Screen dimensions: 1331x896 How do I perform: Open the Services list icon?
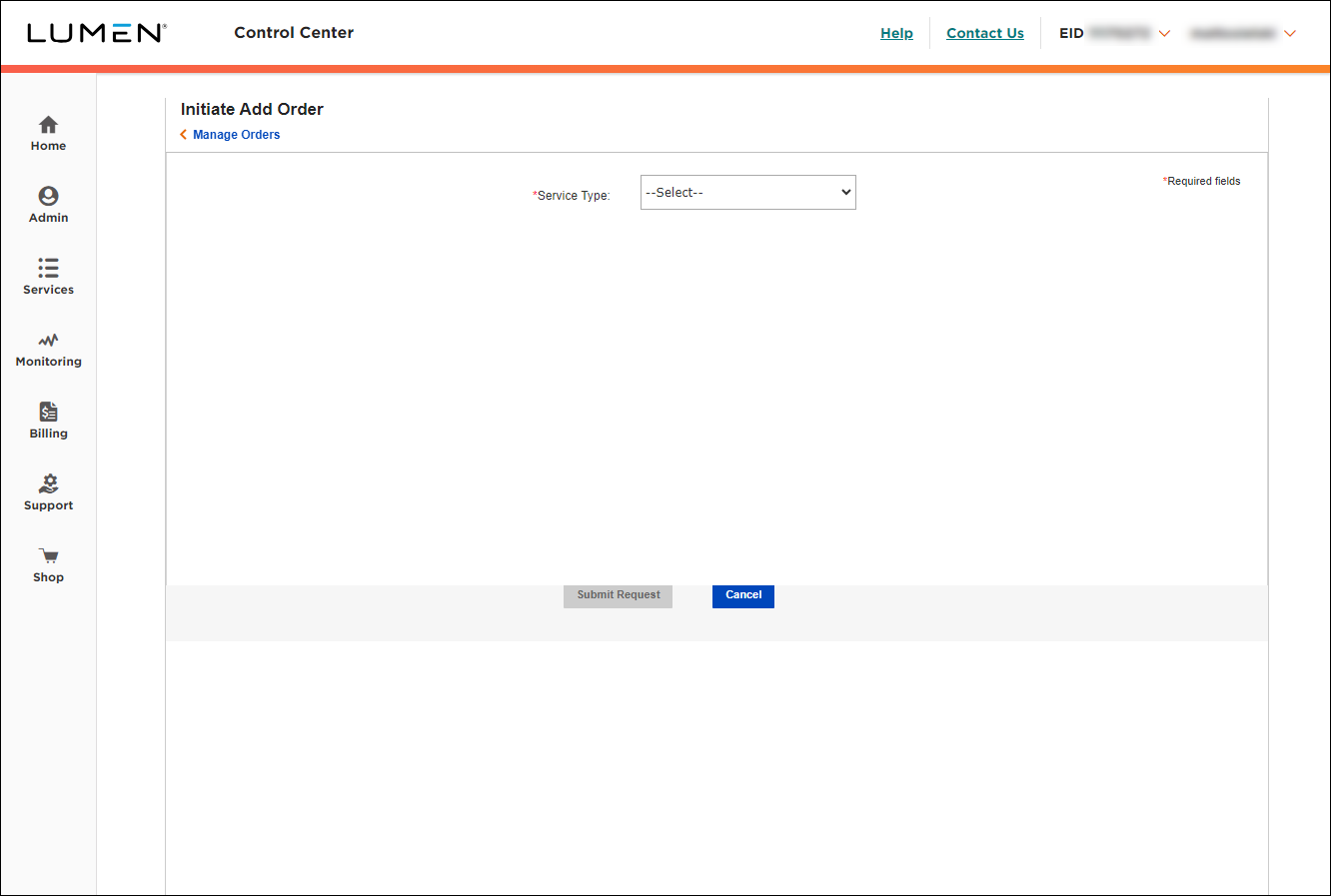pyautogui.click(x=48, y=268)
